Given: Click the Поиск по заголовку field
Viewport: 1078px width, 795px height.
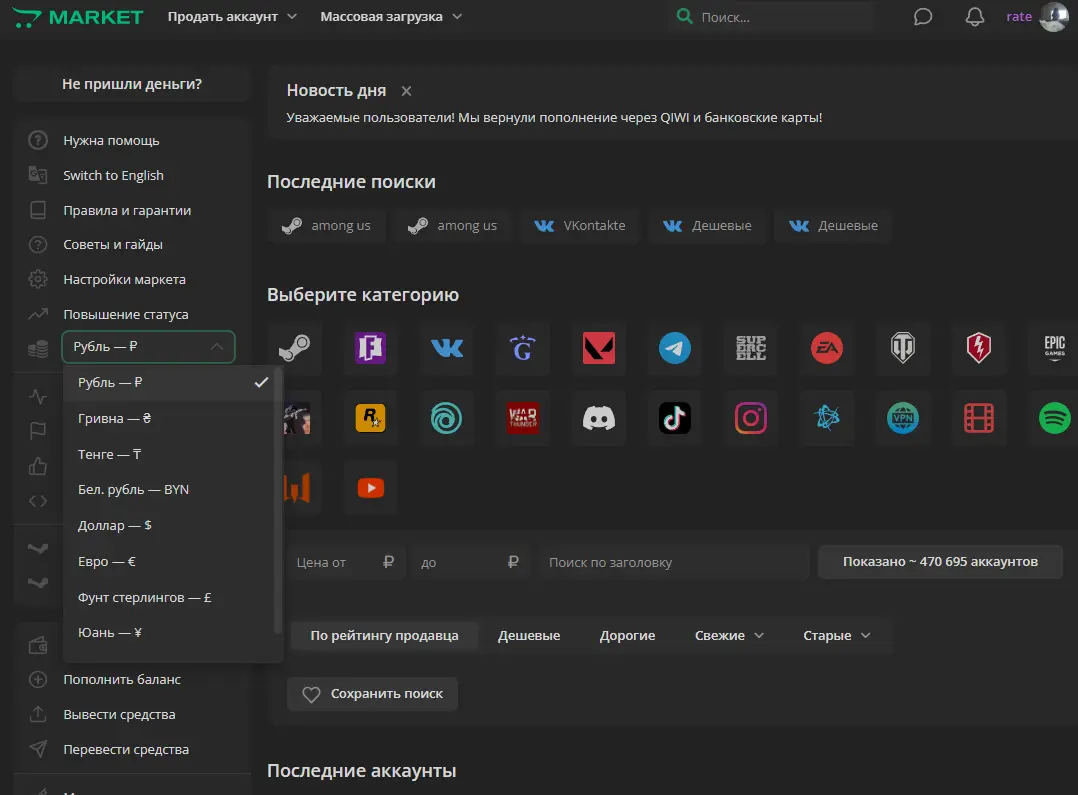Looking at the screenshot, I should coord(672,562).
